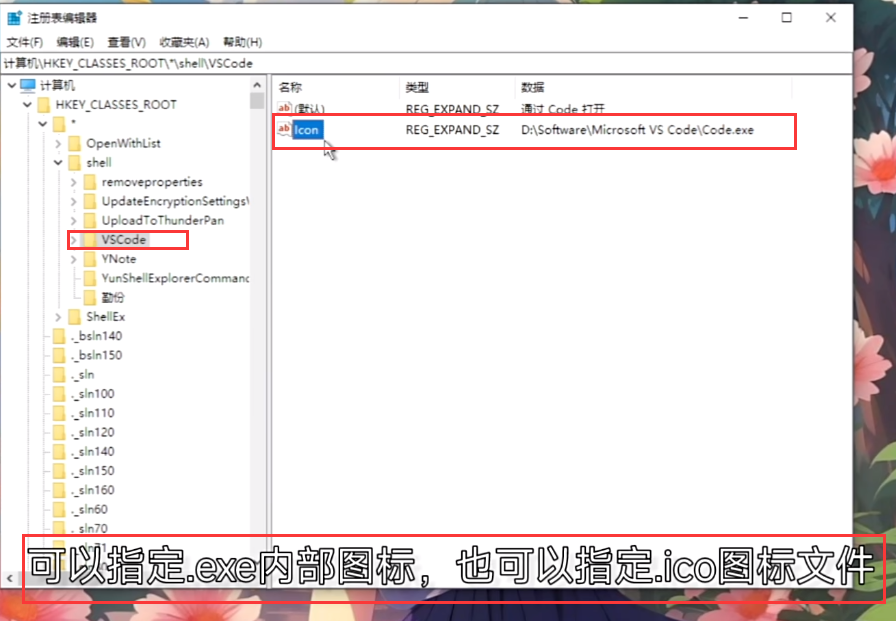This screenshot has height=621, width=896.
Task: Click the (默认) value's ab icon
Action: tap(284, 108)
